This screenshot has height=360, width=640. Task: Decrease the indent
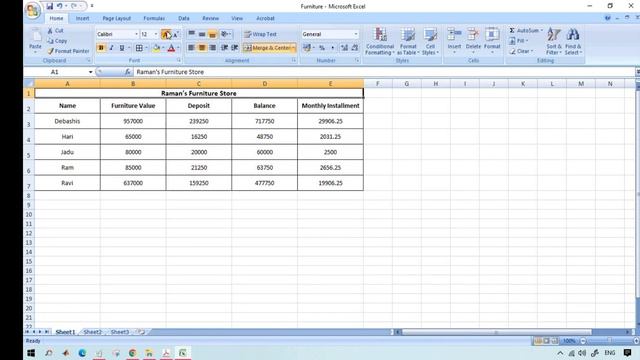(x=224, y=48)
